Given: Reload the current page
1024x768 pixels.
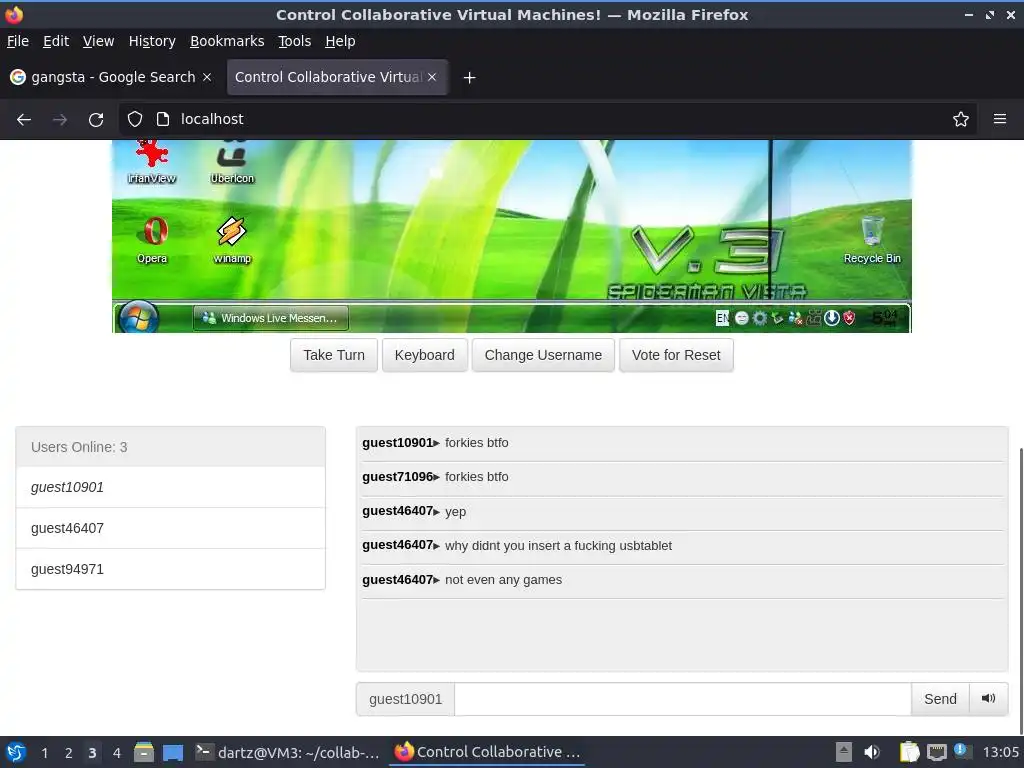Looking at the screenshot, I should click(96, 119).
